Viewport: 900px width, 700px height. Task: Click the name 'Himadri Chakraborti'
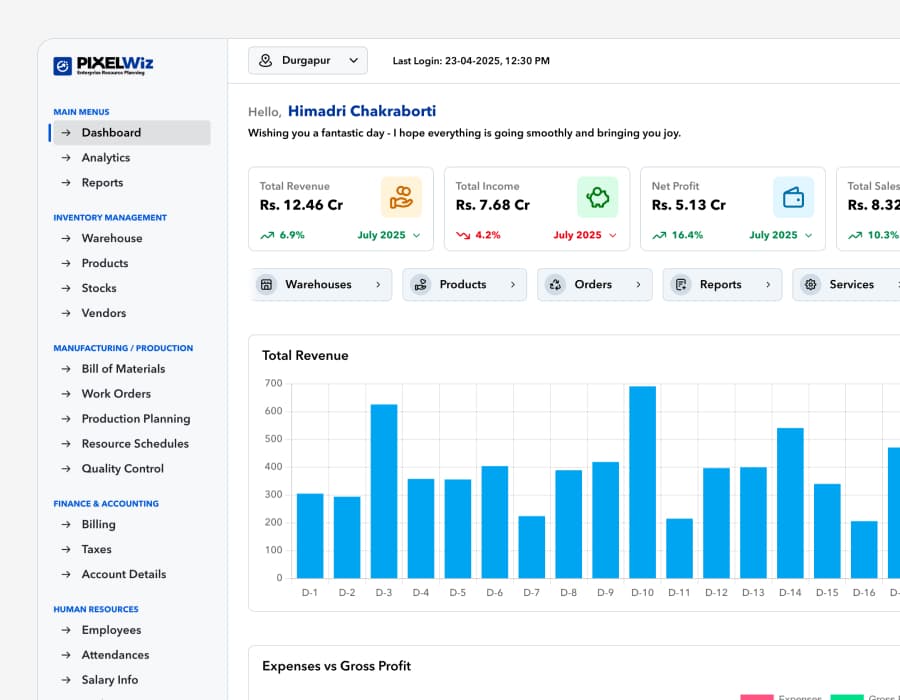point(362,111)
